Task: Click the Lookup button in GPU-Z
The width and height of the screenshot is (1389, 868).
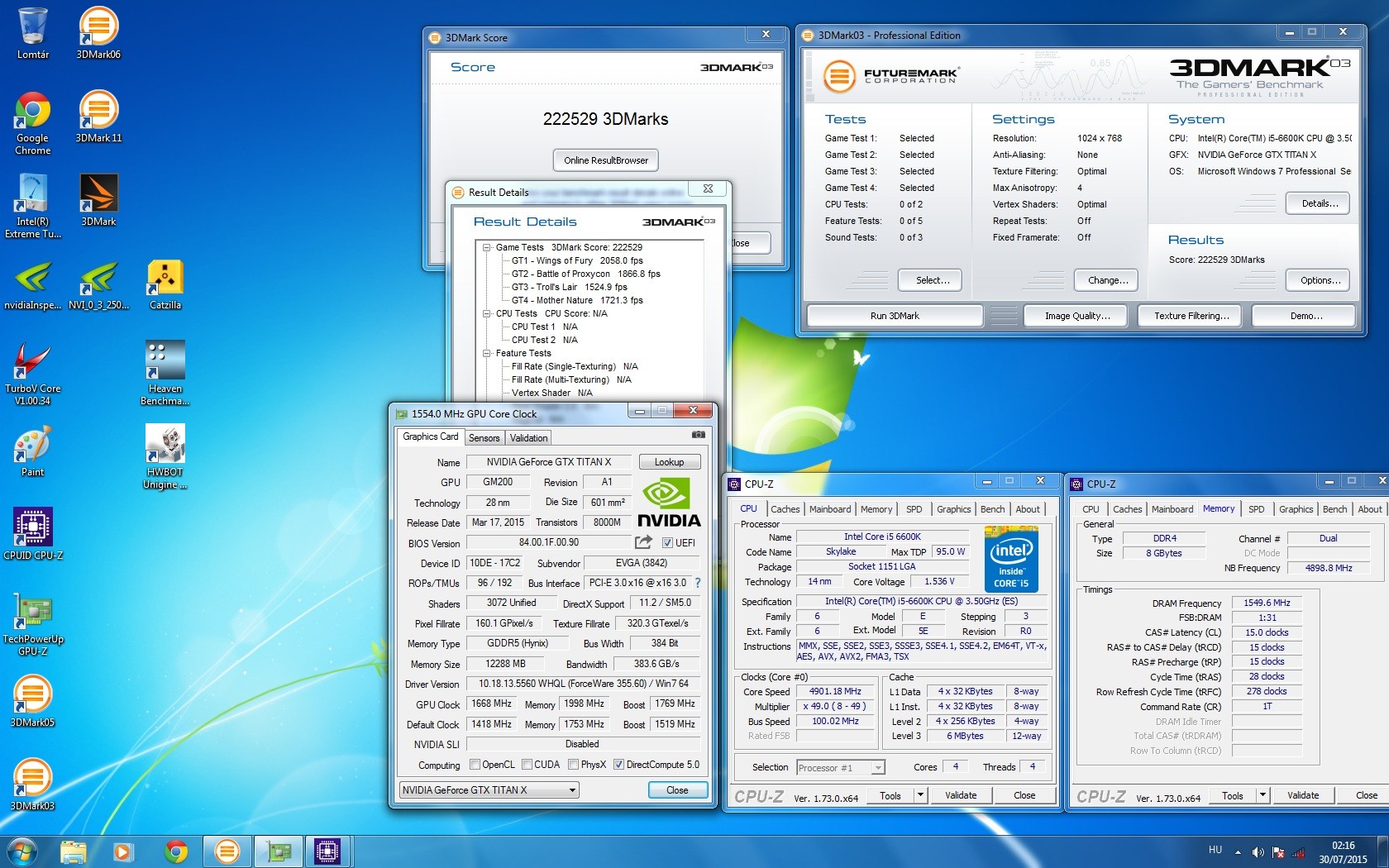Action: (x=669, y=462)
